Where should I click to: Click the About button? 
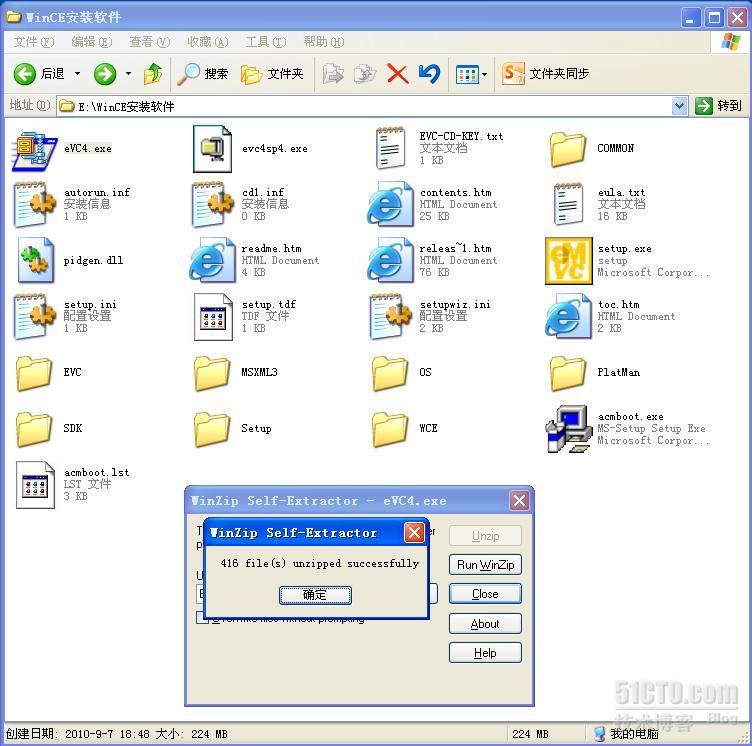[485, 624]
